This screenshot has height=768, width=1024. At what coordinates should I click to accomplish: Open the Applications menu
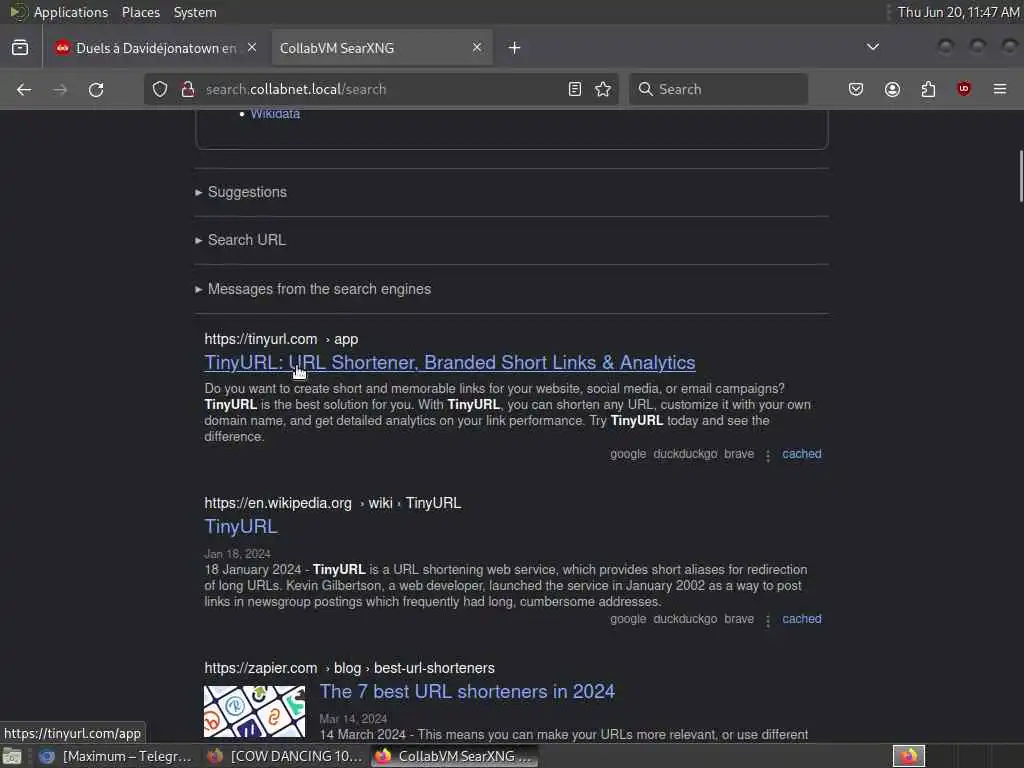tap(71, 12)
